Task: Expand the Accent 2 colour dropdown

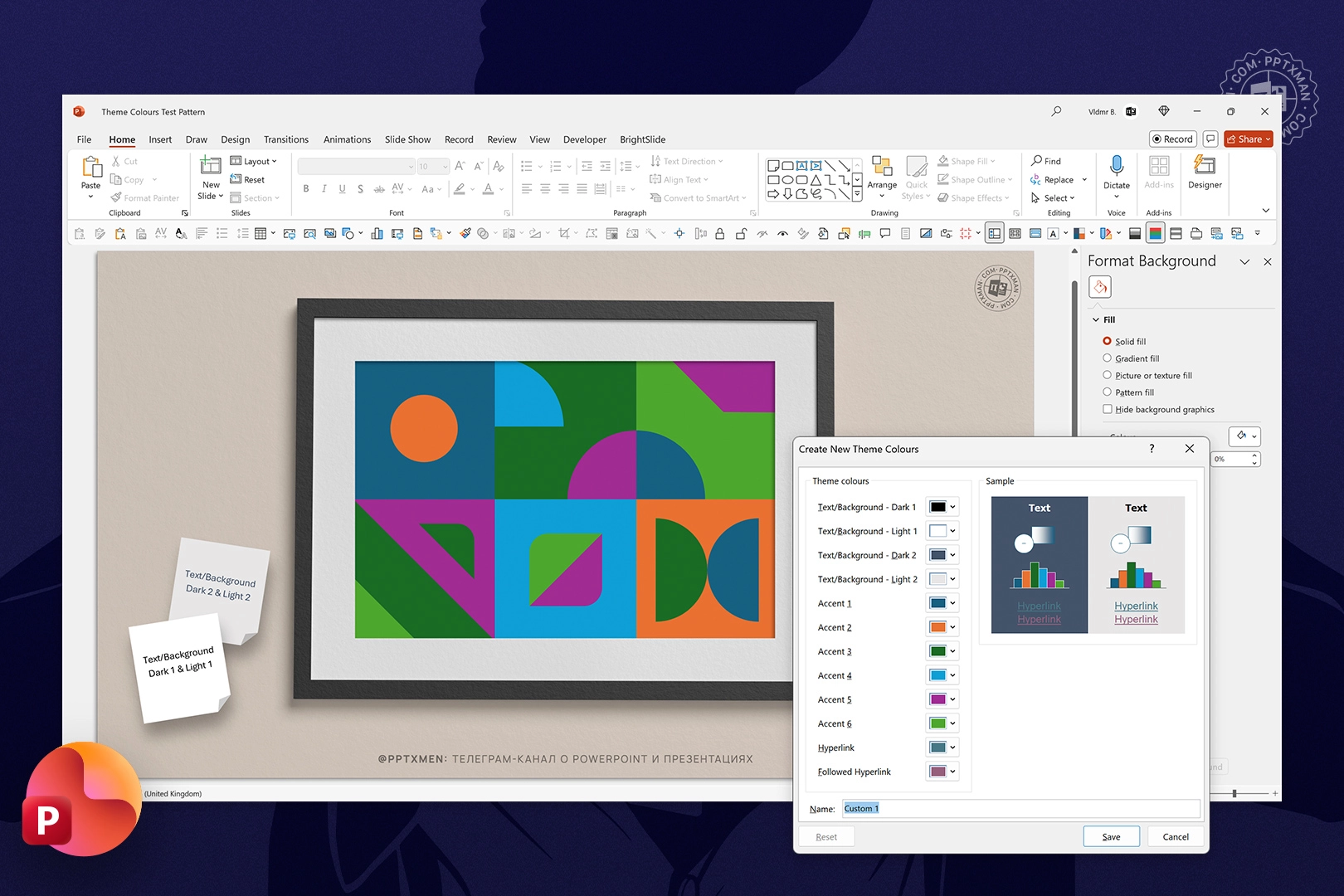Action: click(952, 627)
